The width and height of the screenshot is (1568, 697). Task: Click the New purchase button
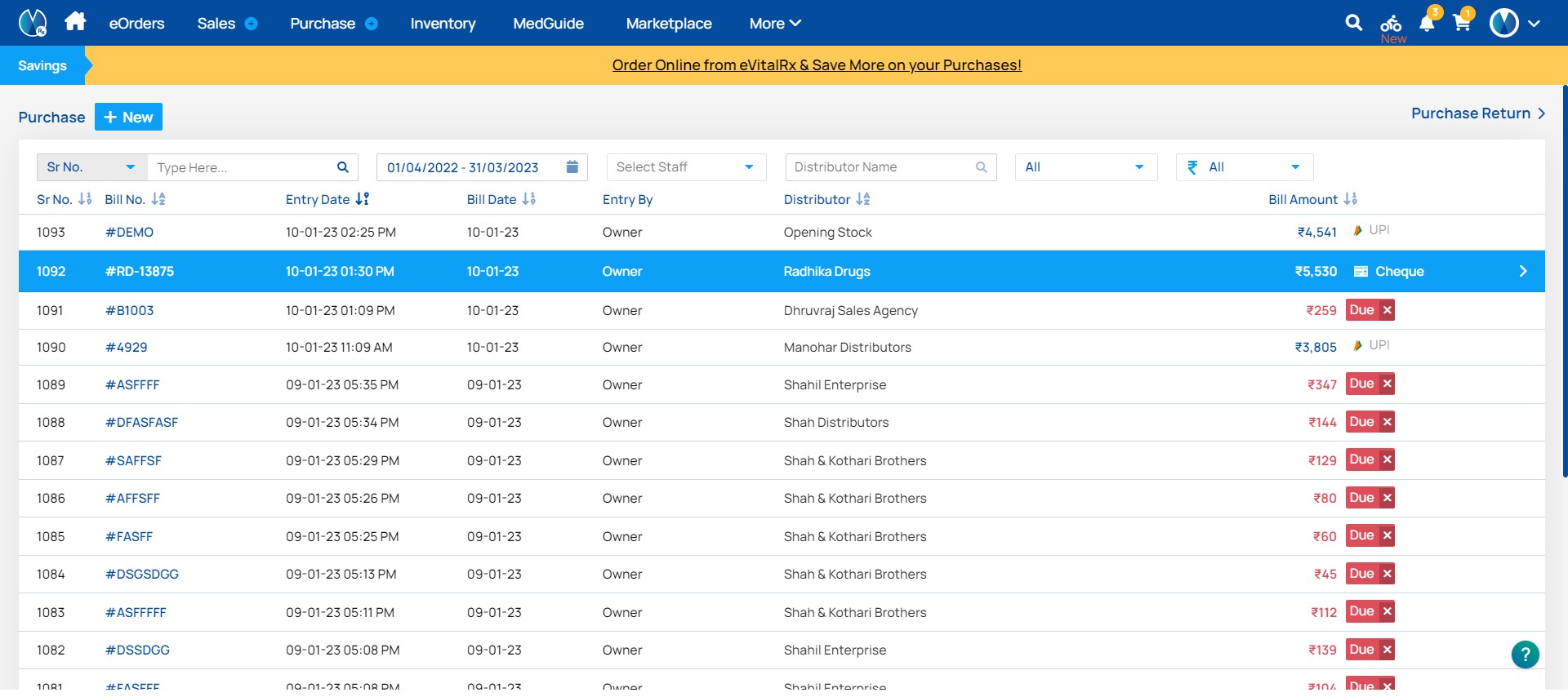[128, 117]
